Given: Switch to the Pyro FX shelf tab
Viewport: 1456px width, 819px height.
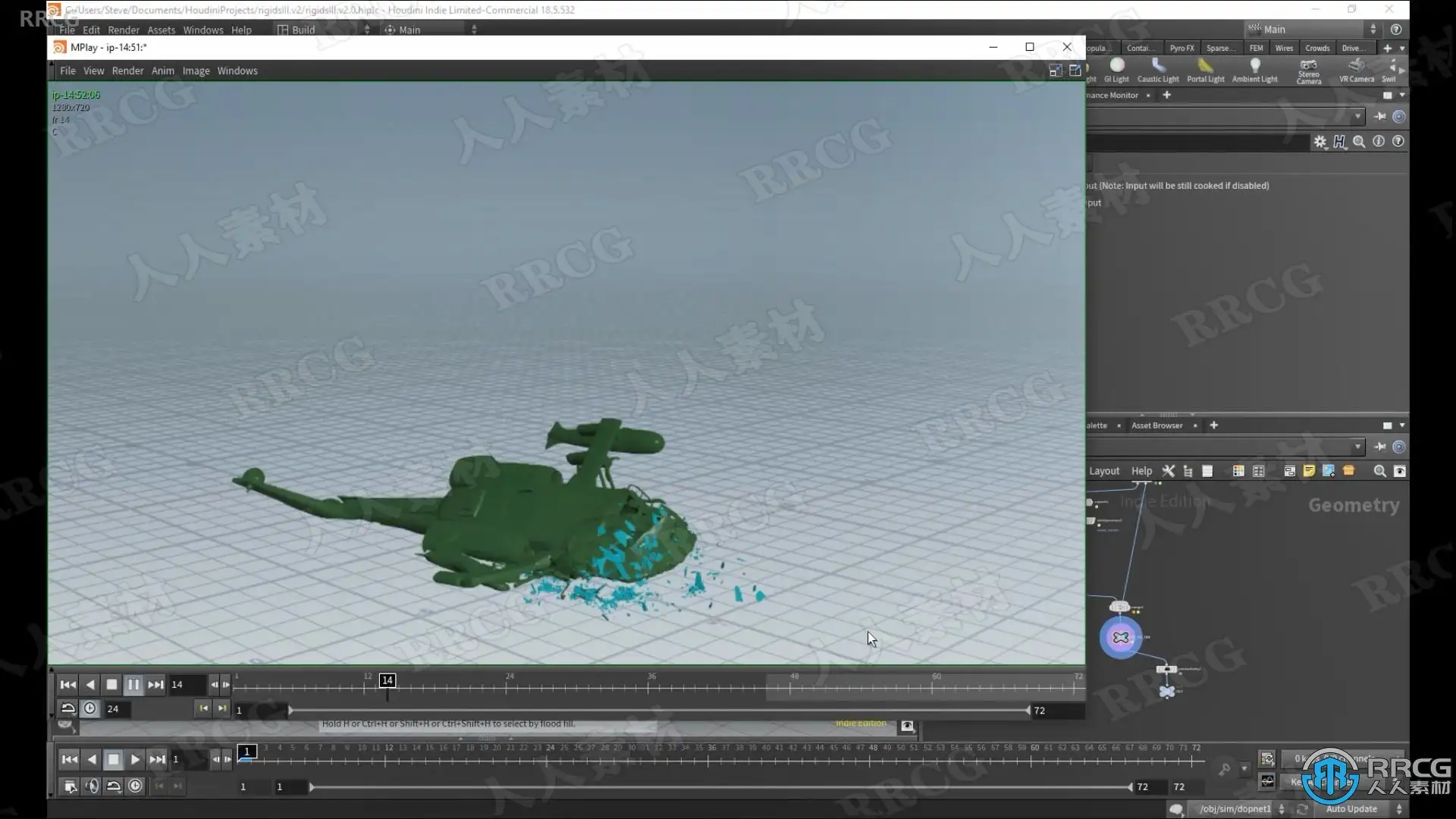Looking at the screenshot, I should coord(1181,48).
